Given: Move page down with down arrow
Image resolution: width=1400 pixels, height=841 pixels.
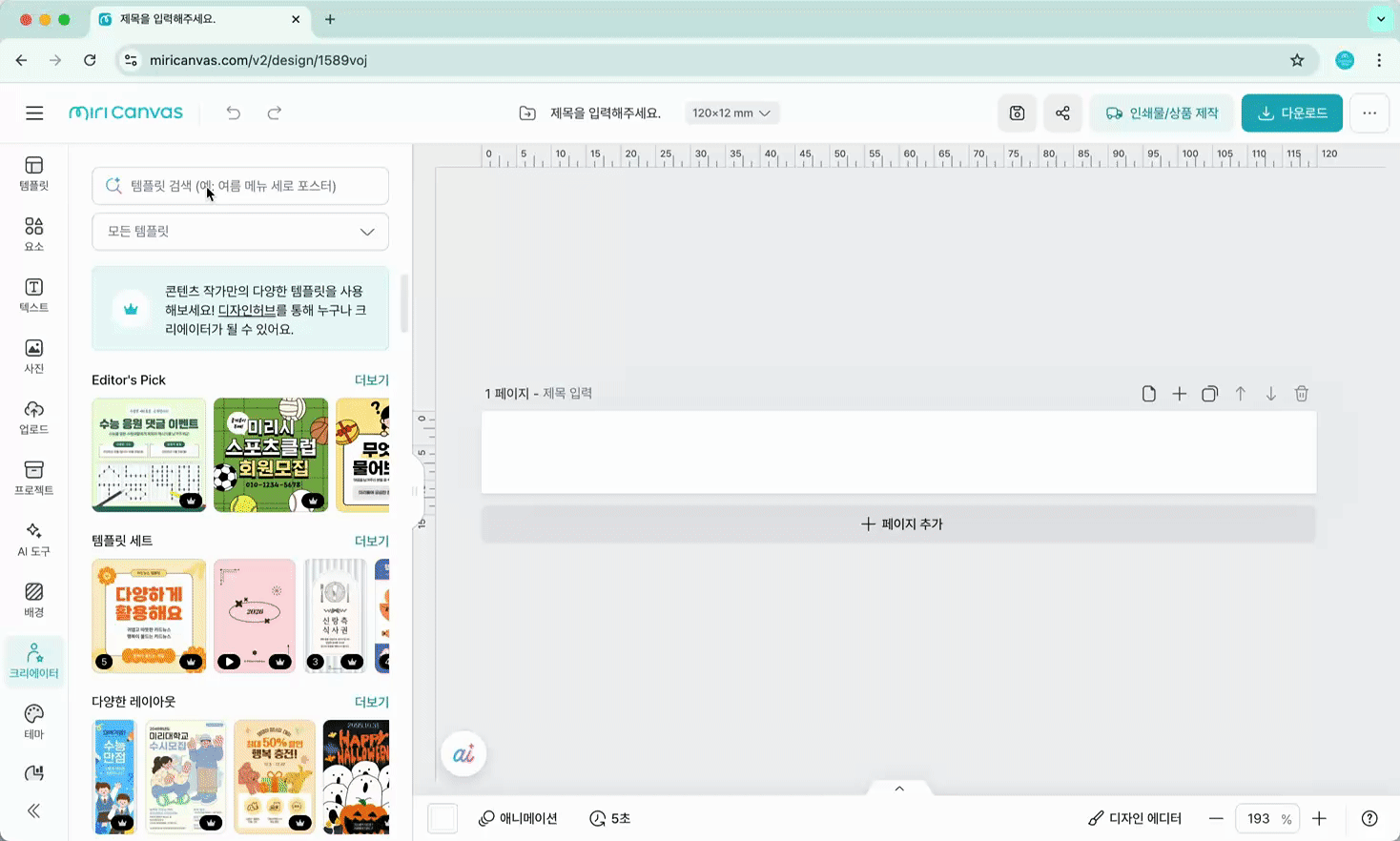Looking at the screenshot, I should (1270, 394).
